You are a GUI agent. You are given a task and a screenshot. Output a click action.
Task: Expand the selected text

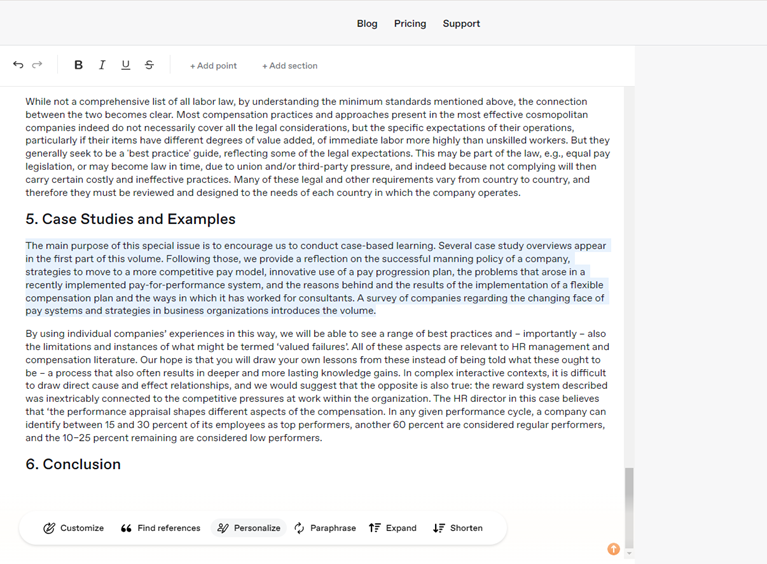[x=392, y=528]
